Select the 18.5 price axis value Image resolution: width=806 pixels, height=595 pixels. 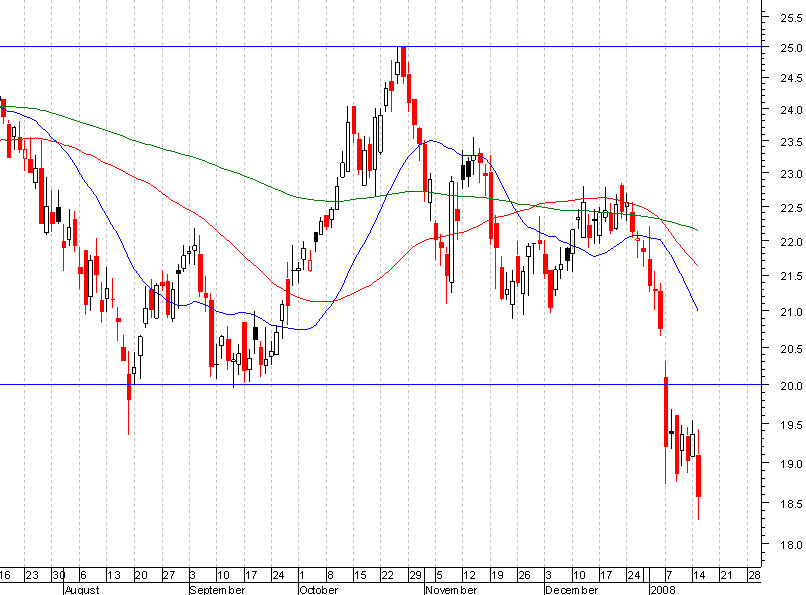point(791,504)
